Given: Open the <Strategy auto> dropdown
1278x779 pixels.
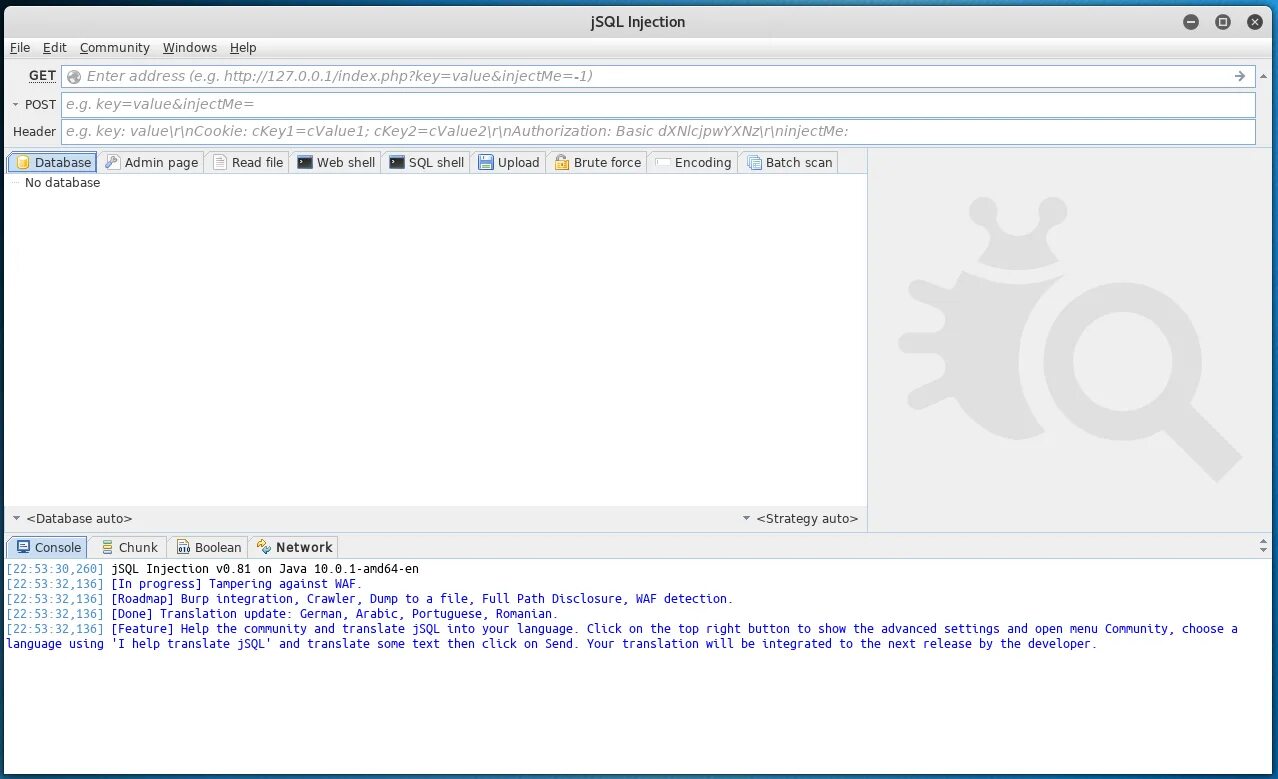Looking at the screenshot, I should point(800,519).
